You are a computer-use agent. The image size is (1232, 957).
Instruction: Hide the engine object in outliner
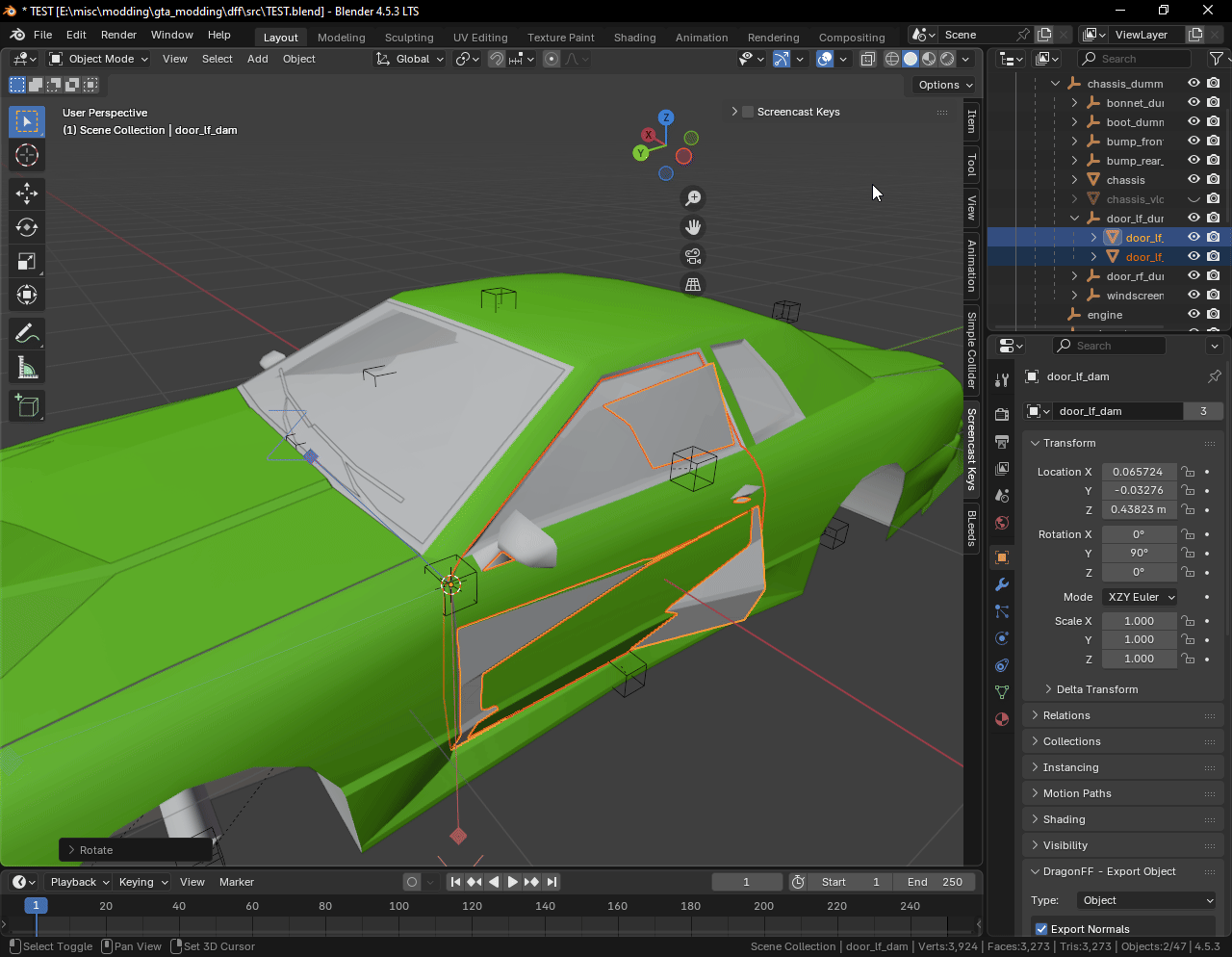1193,315
